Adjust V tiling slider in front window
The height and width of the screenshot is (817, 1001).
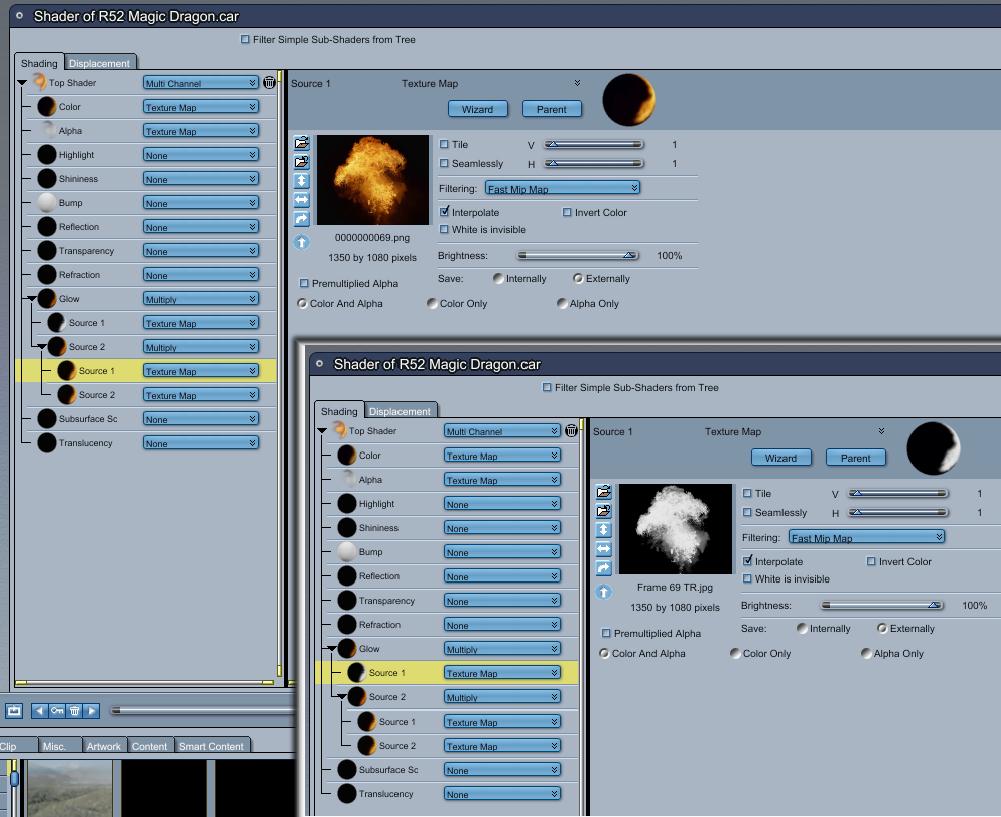(x=898, y=493)
